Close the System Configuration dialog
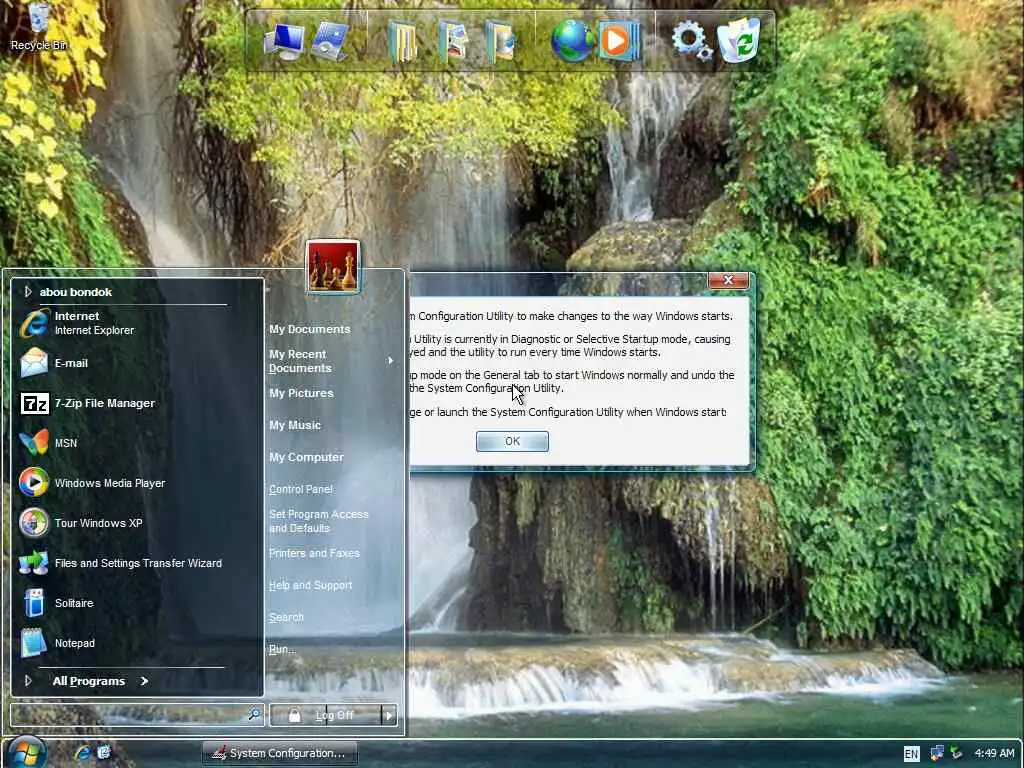 (728, 280)
